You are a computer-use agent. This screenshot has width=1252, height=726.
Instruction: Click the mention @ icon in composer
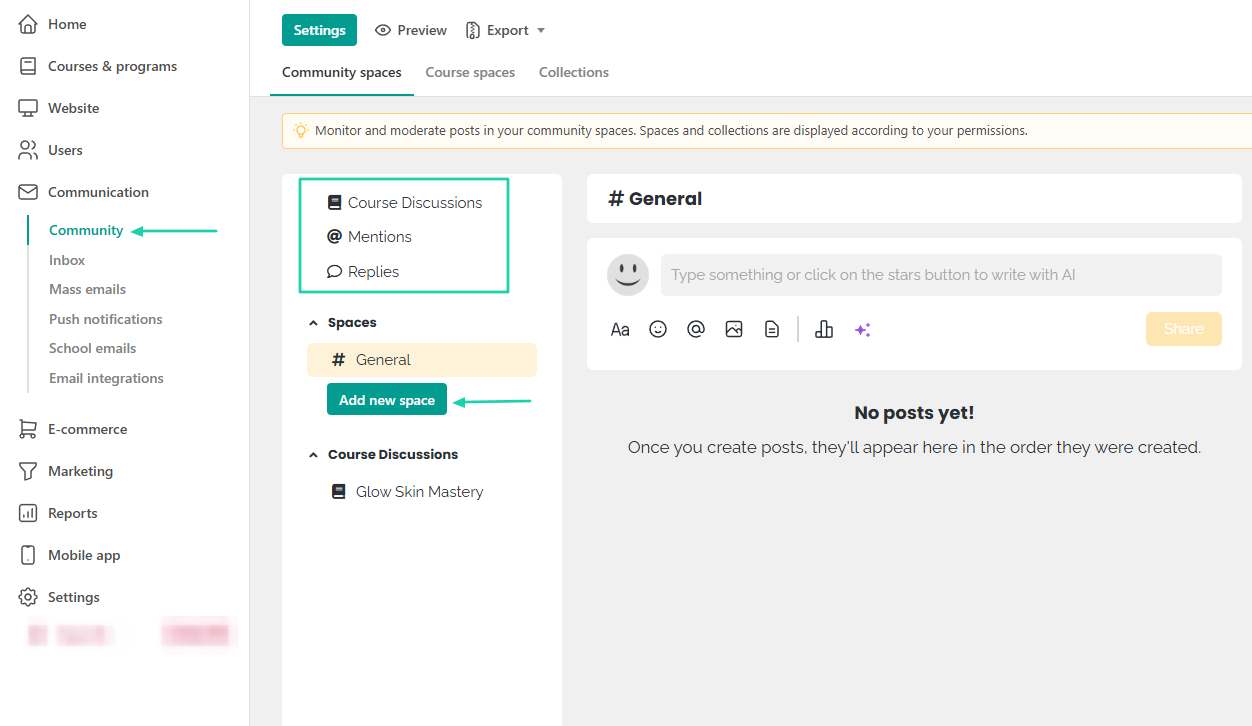coord(696,329)
